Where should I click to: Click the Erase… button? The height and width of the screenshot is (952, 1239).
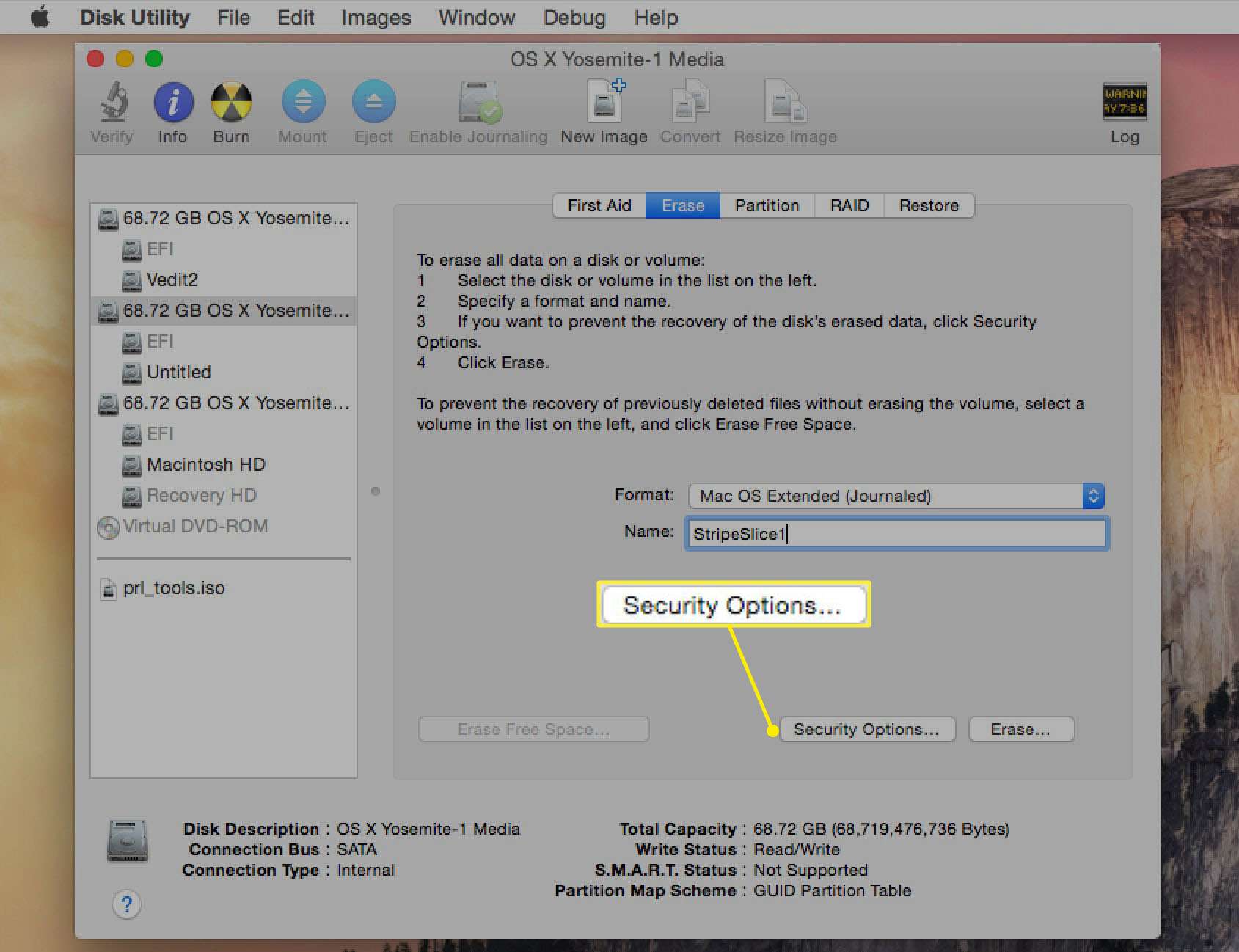click(x=1021, y=729)
